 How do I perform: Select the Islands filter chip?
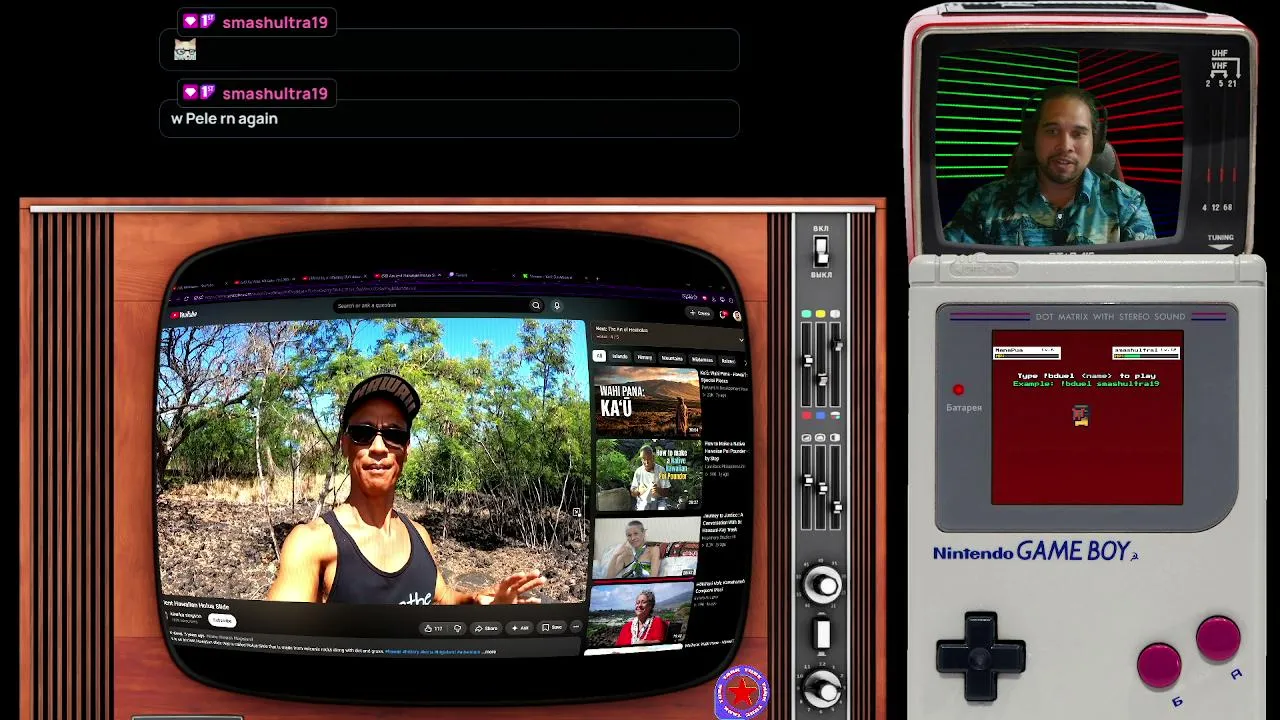point(620,357)
